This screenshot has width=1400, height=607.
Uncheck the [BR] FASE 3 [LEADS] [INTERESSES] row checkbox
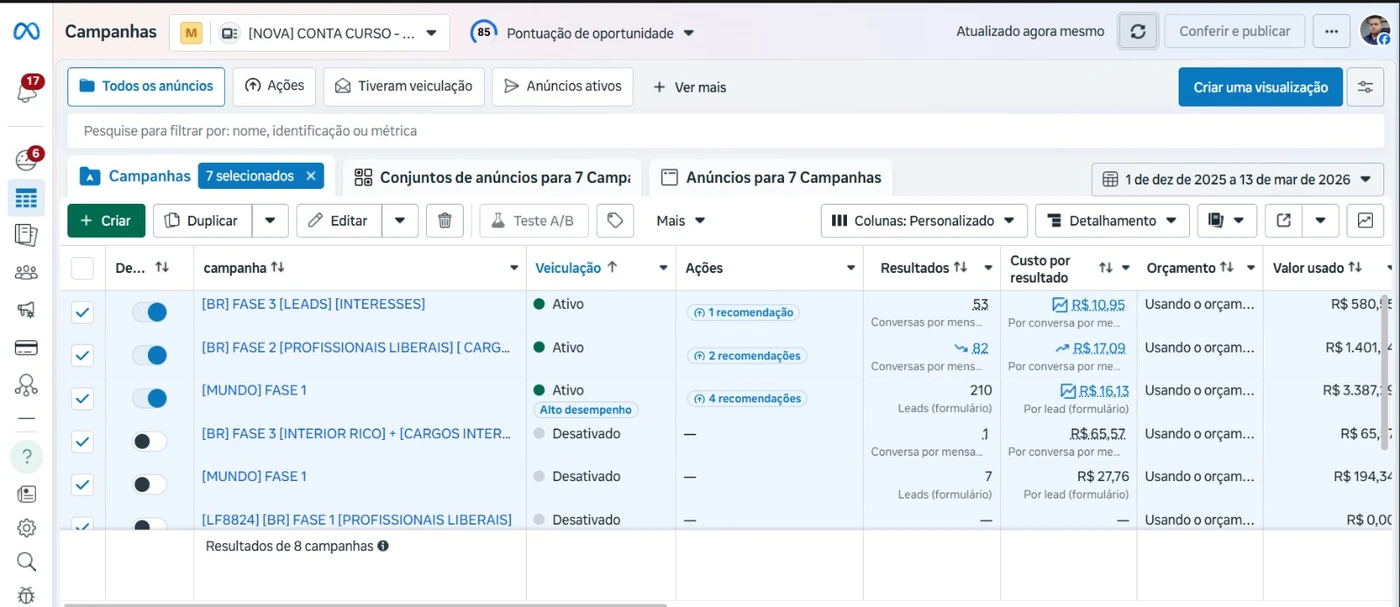tap(82, 312)
